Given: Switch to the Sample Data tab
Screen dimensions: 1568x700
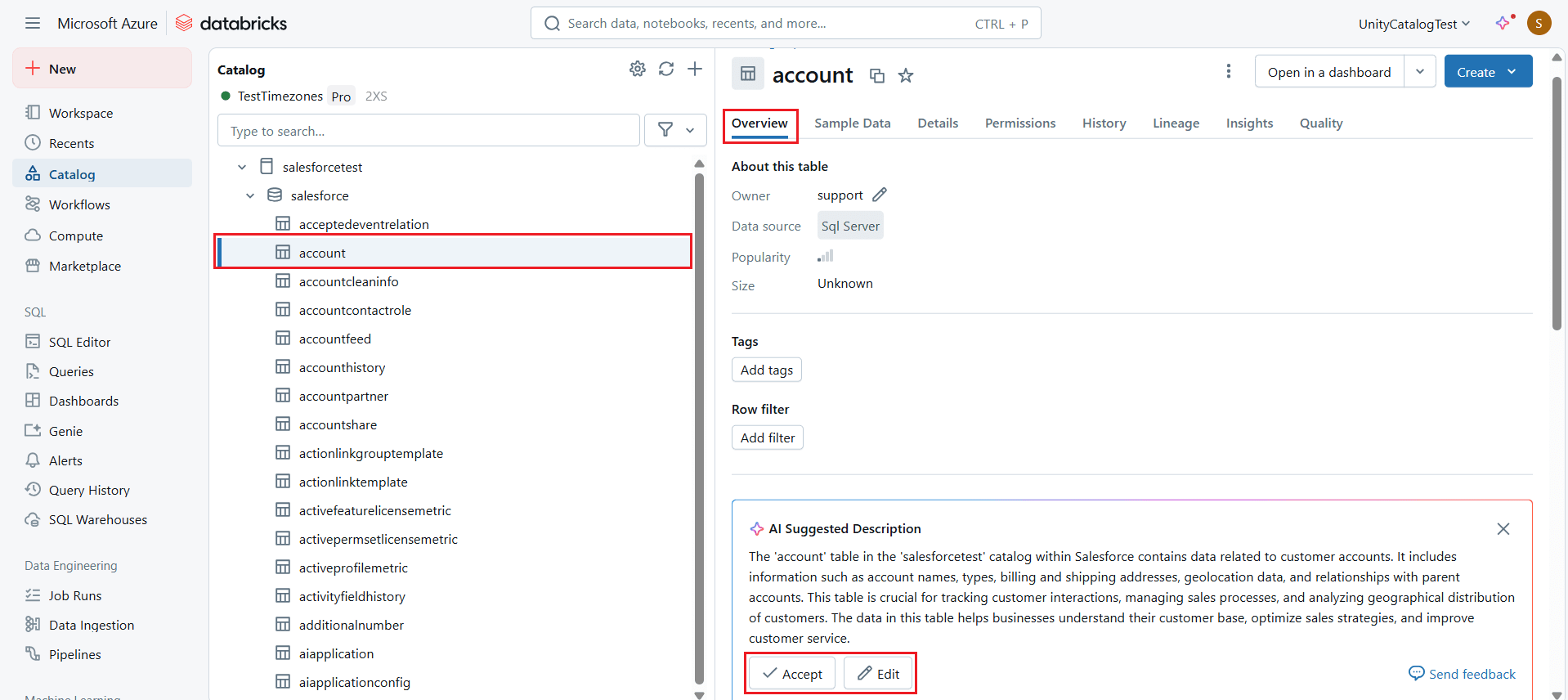Looking at the screenshot, I should (852, 123).
